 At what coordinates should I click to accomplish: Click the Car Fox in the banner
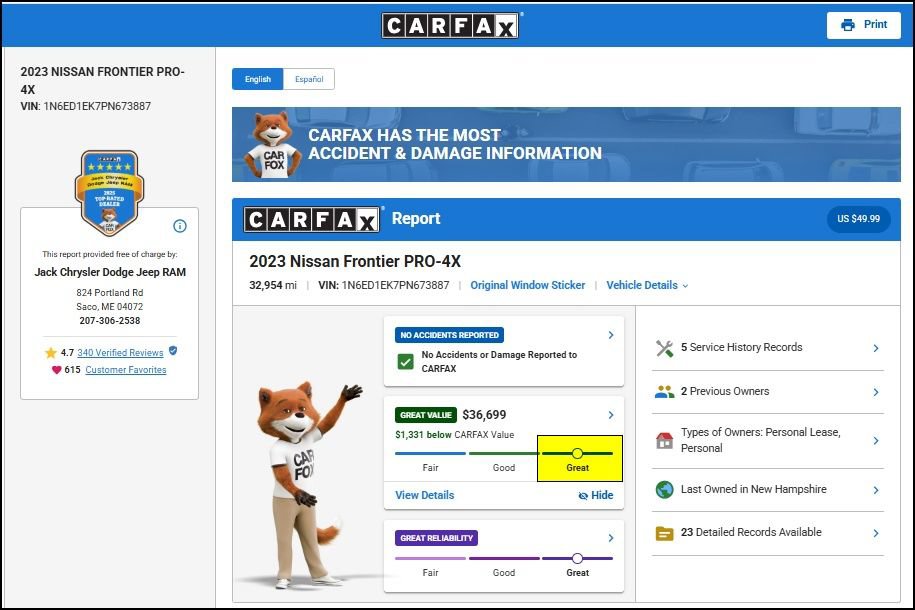coord(272,145)
